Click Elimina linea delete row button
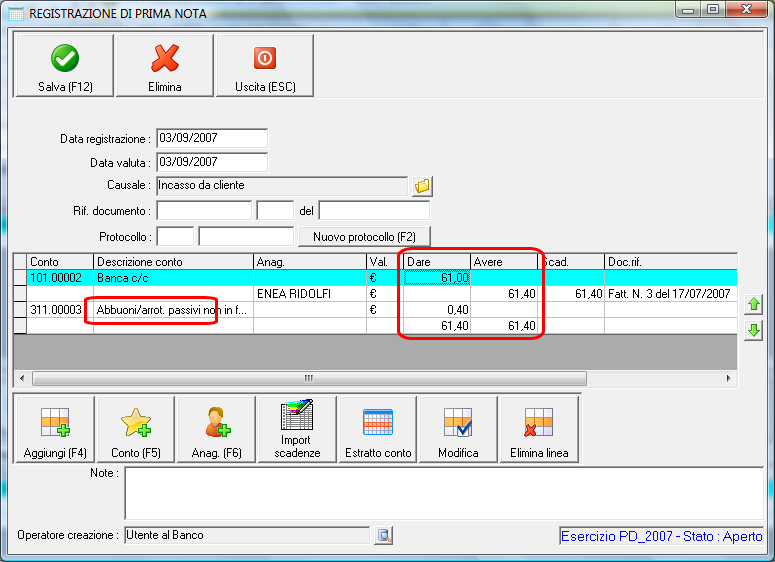 click(x=539, y=430)
